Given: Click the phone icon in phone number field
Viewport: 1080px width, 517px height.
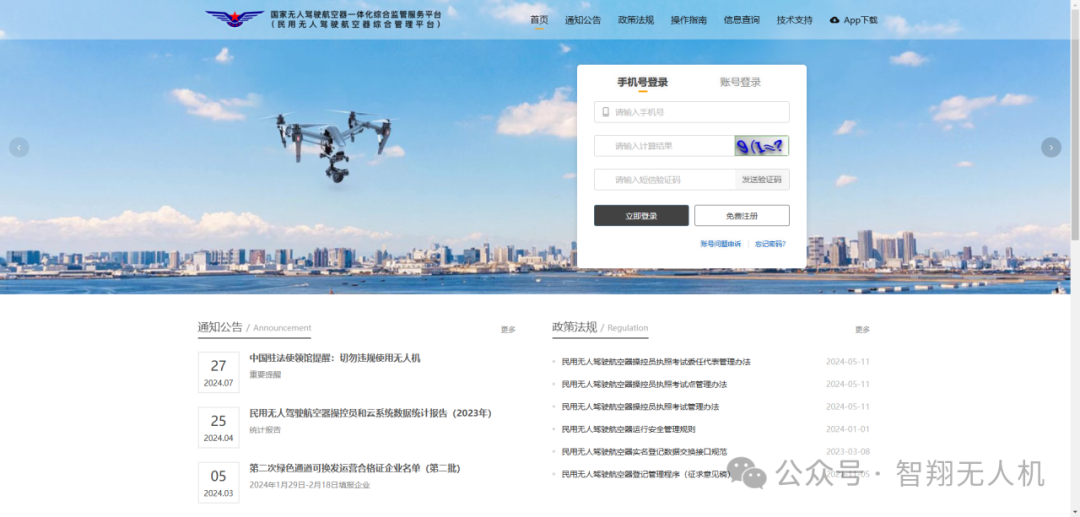Looking at the screenshot, I should pyautogui.click(x=605, y=112).
